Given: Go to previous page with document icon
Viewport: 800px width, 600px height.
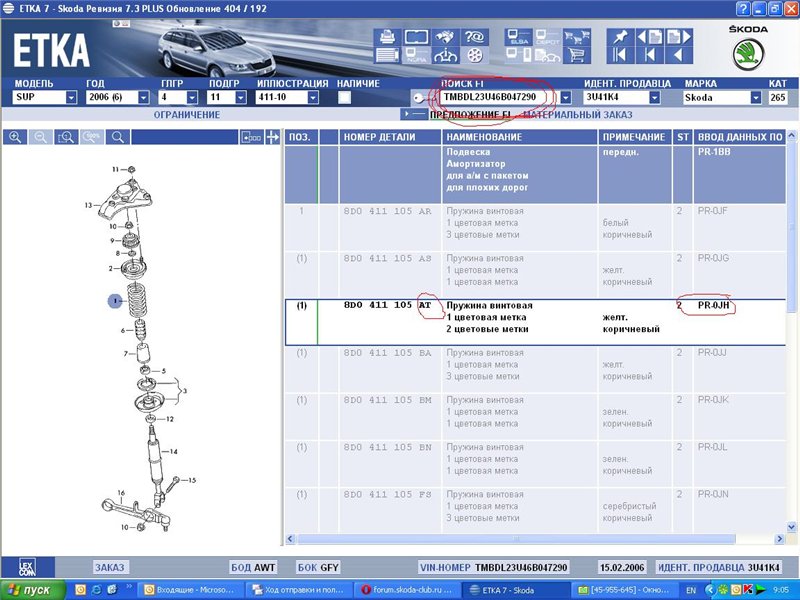Looking at the screenshot, I should point(649,37).
